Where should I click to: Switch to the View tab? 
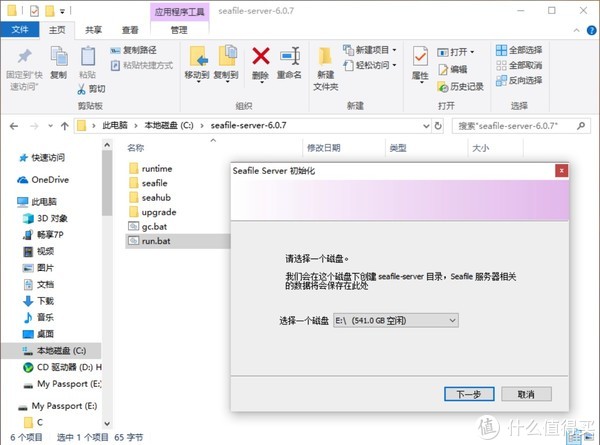[x=130, y=30]
